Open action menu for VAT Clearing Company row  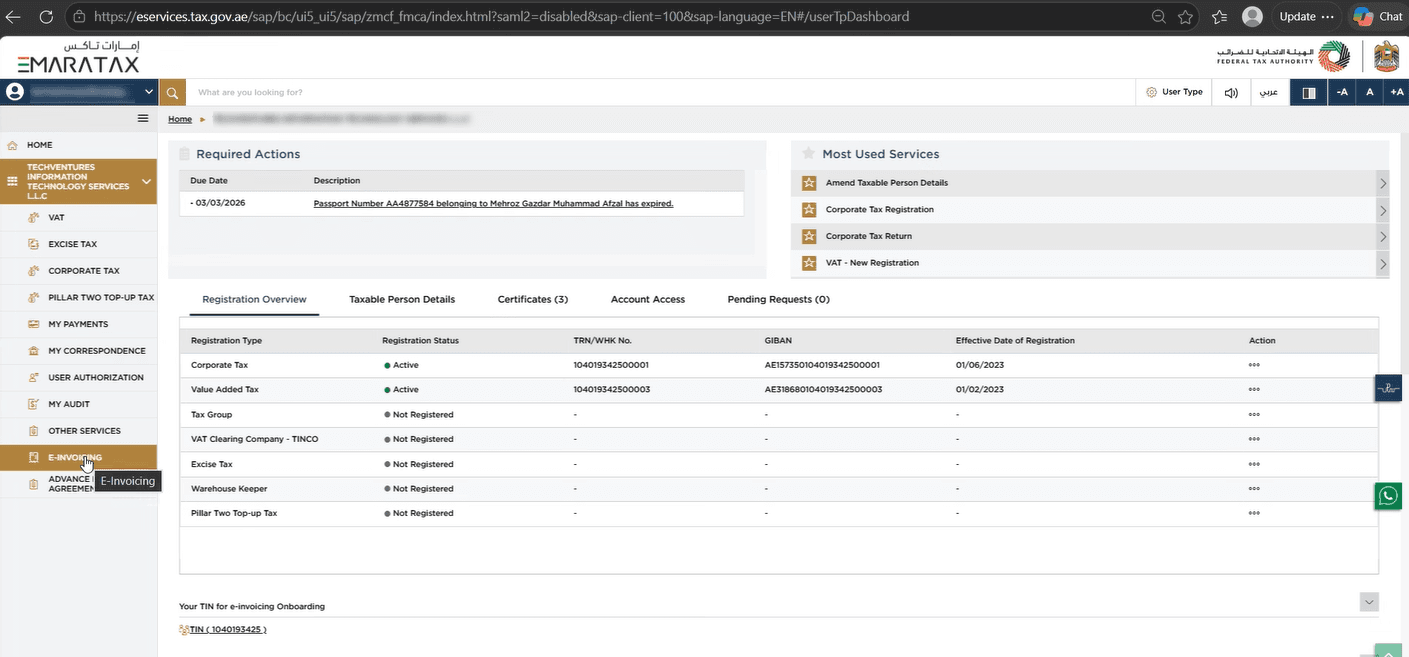(x=1254, y=439)
